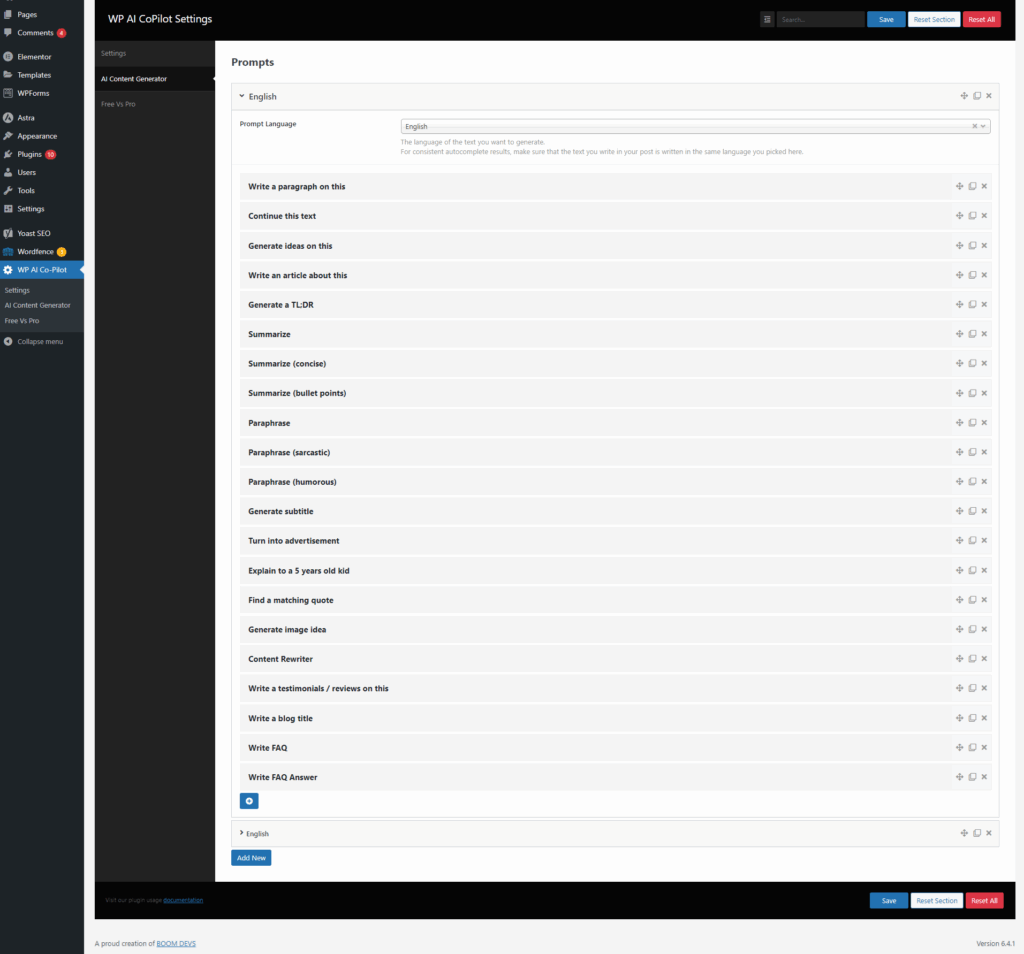This screenshot has width=1024, height=954.
Task: Duplicate the 'Write a paragraph on this' prompt
Action: point(972,186)
